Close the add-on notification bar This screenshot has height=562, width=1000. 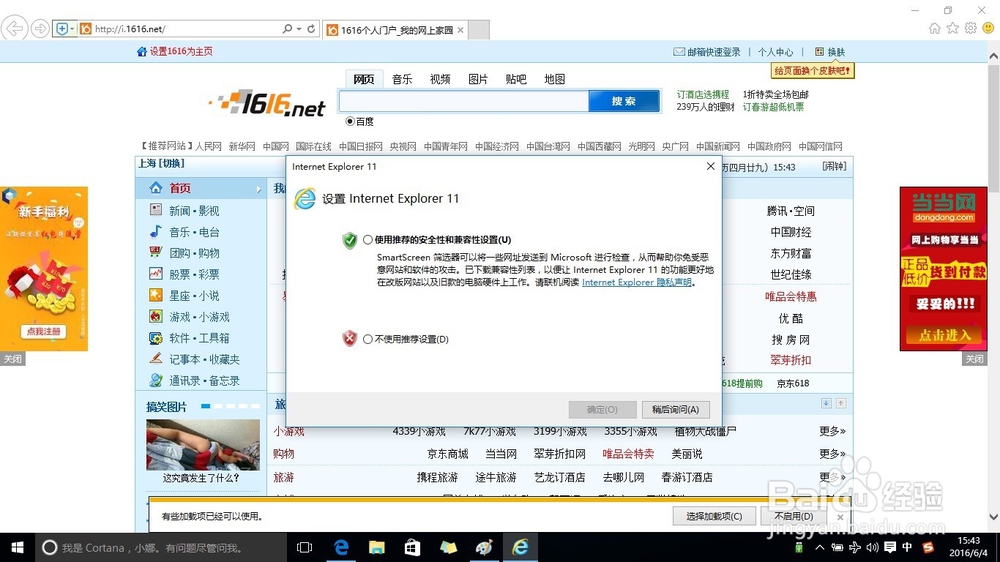[840, 517]
